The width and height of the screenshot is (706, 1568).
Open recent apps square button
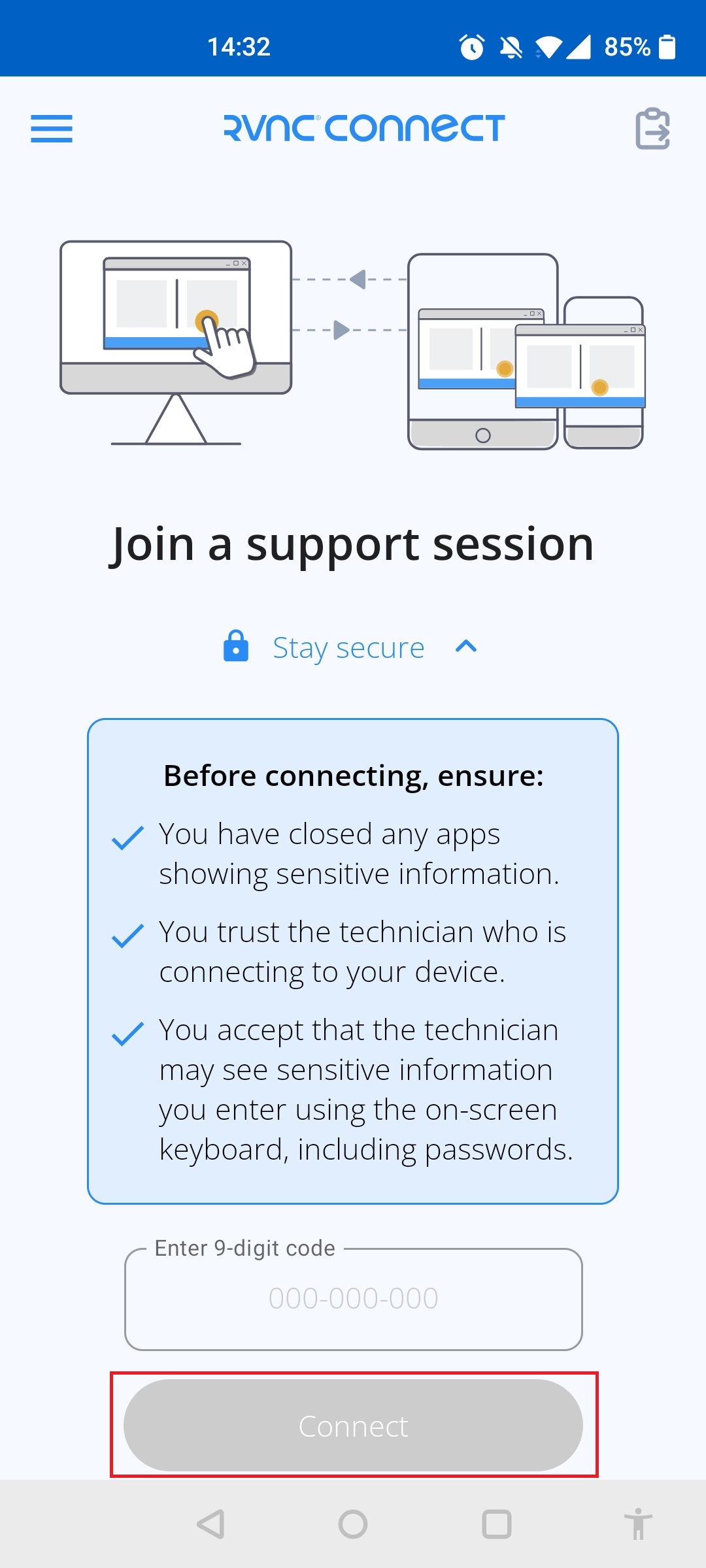(x=497, y=1524)
